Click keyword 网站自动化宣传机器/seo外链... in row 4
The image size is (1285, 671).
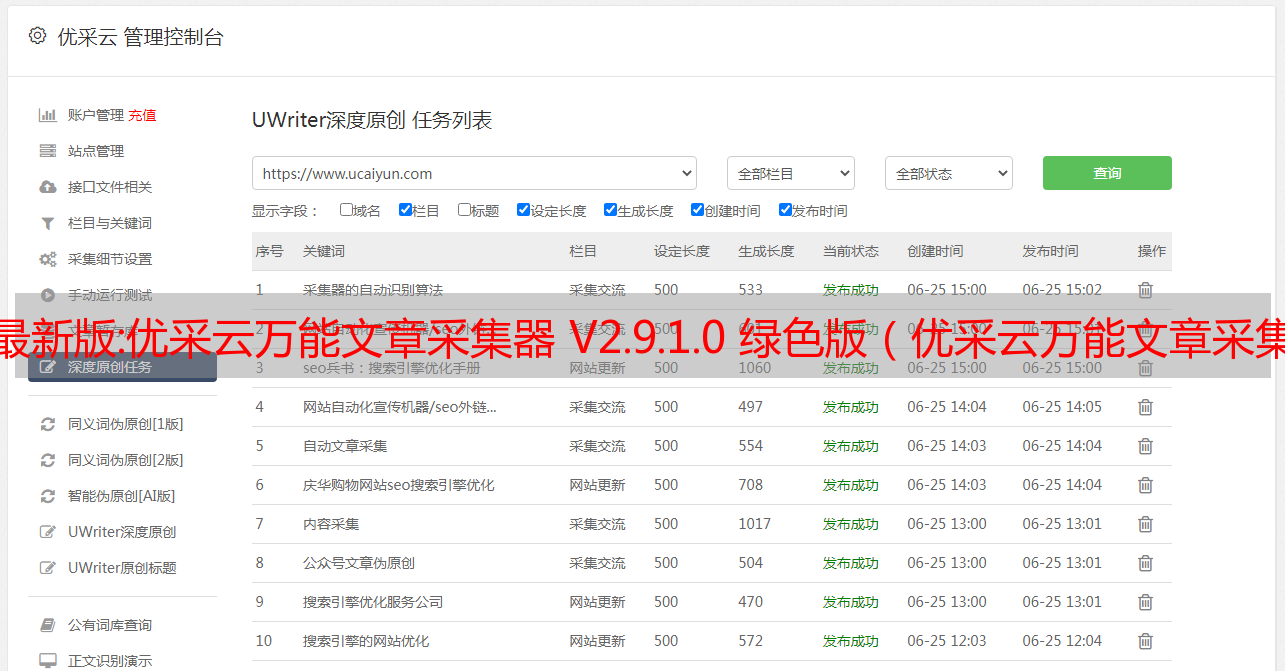[400, 407]
